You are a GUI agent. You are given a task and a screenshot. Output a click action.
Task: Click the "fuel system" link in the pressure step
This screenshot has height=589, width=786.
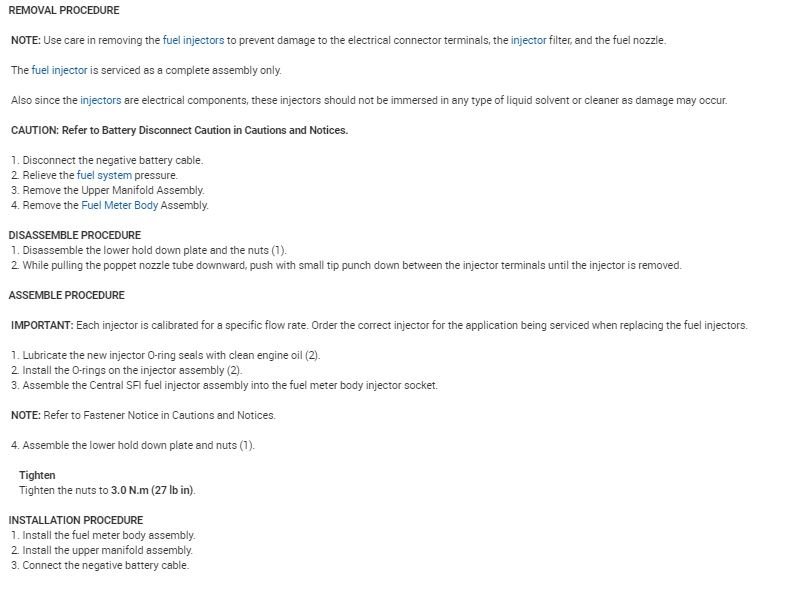[x=104, y=175]
